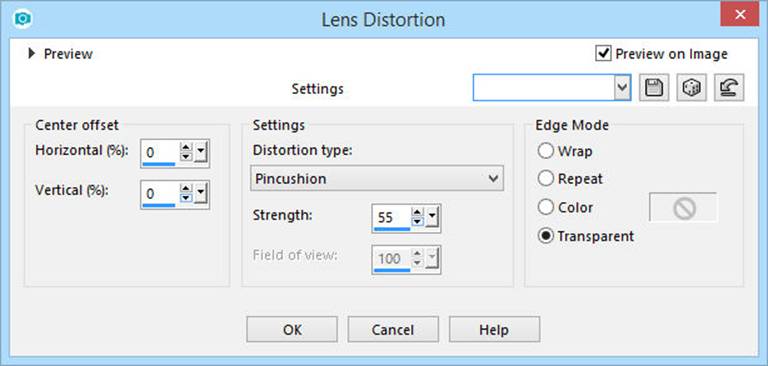
Task: Open the Strength slider popup arrow
Action: 432,218
